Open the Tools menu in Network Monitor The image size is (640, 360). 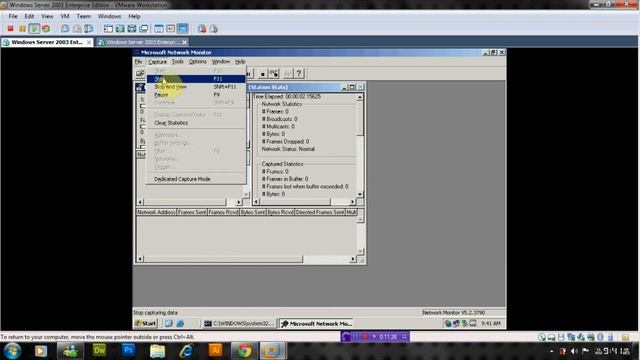tap(178, 62)
